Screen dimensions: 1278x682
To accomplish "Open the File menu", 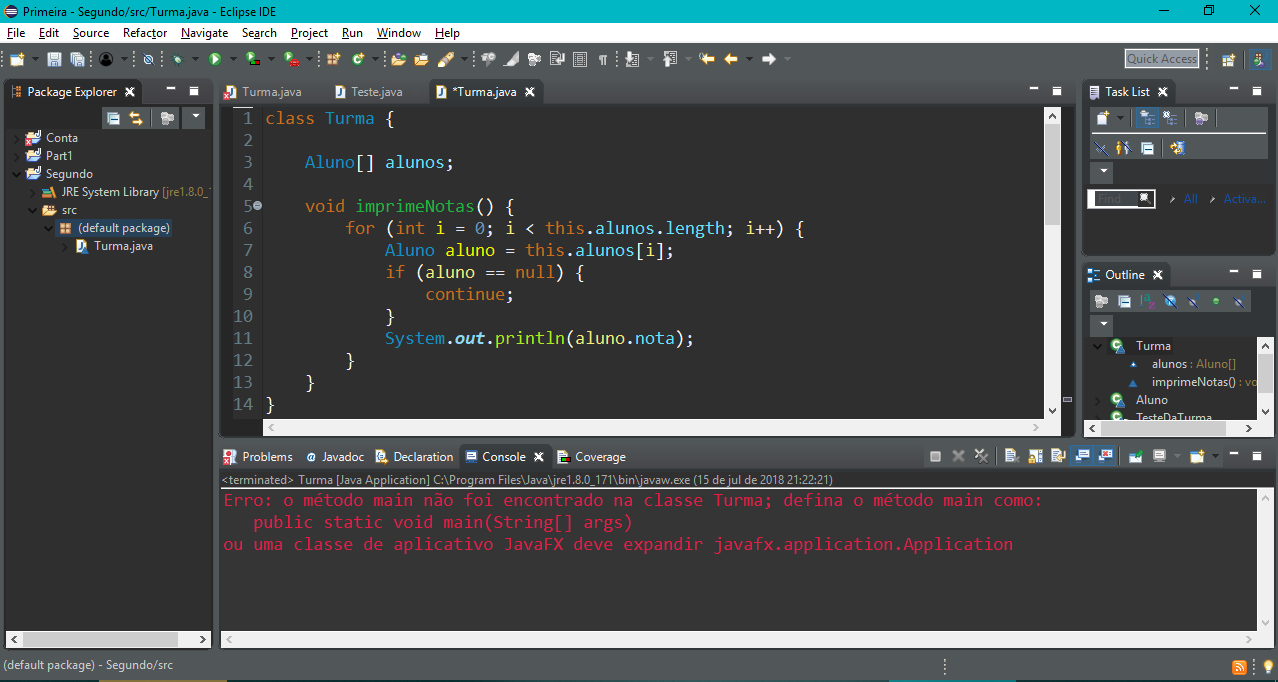I will 16,33.
